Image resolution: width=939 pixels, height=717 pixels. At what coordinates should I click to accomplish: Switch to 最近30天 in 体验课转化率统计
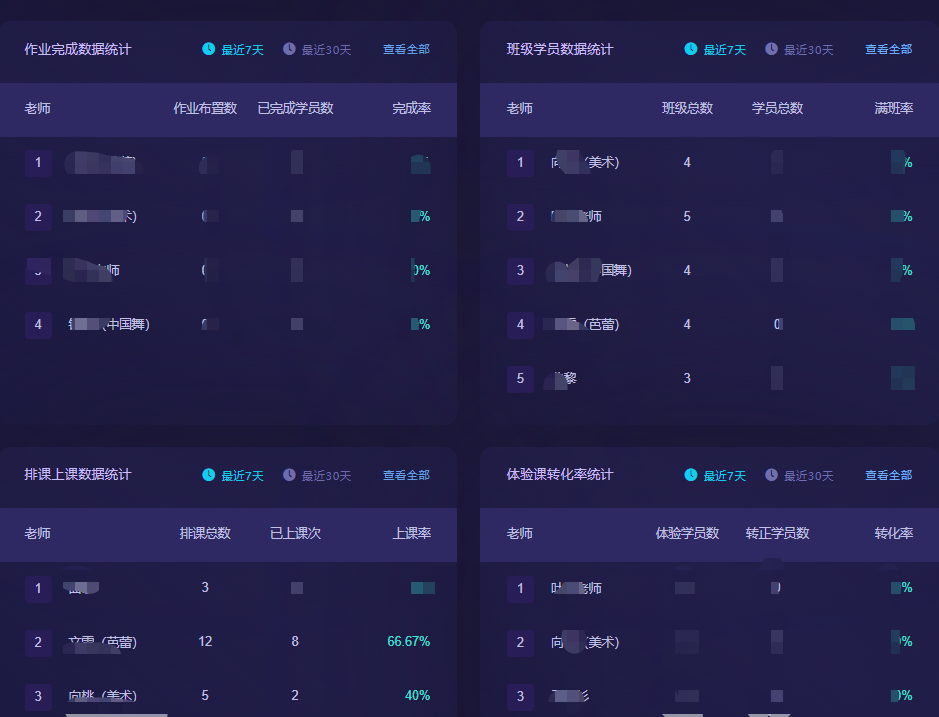click(x=808, y=476)
